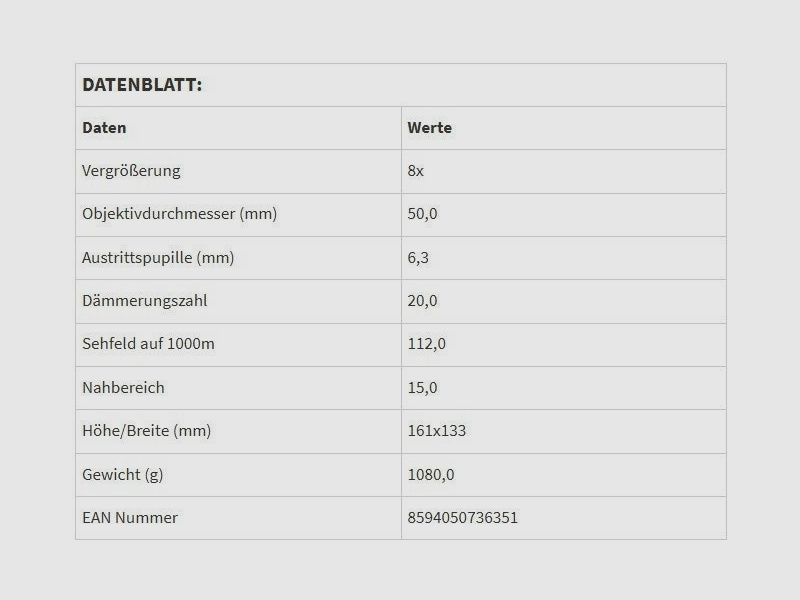This screenshot has height=600, width=800.
Task: Click the 161x133 dimensions value
Action: click(437, 431)
